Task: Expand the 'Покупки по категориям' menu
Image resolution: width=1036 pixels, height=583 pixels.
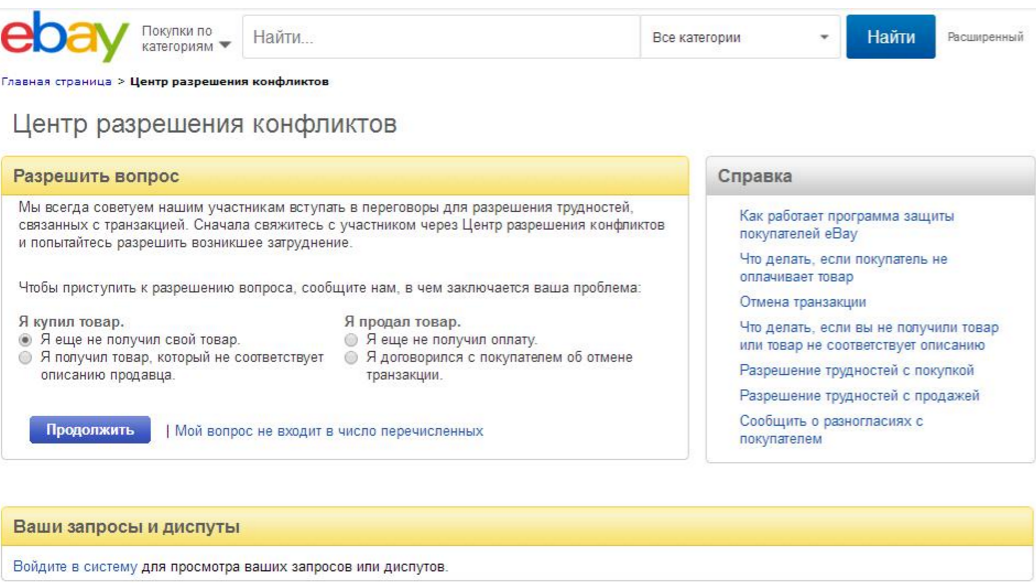Action: pyautogui.click(x=186, y=38)
